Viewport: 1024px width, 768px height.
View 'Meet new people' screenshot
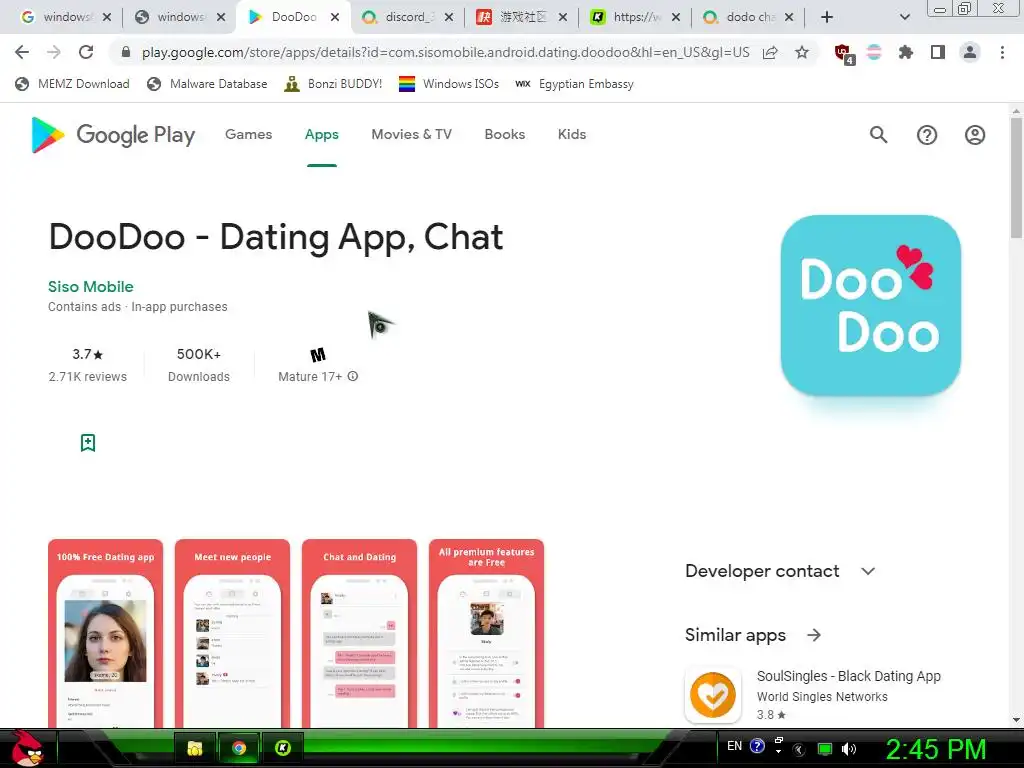[232, 633]
